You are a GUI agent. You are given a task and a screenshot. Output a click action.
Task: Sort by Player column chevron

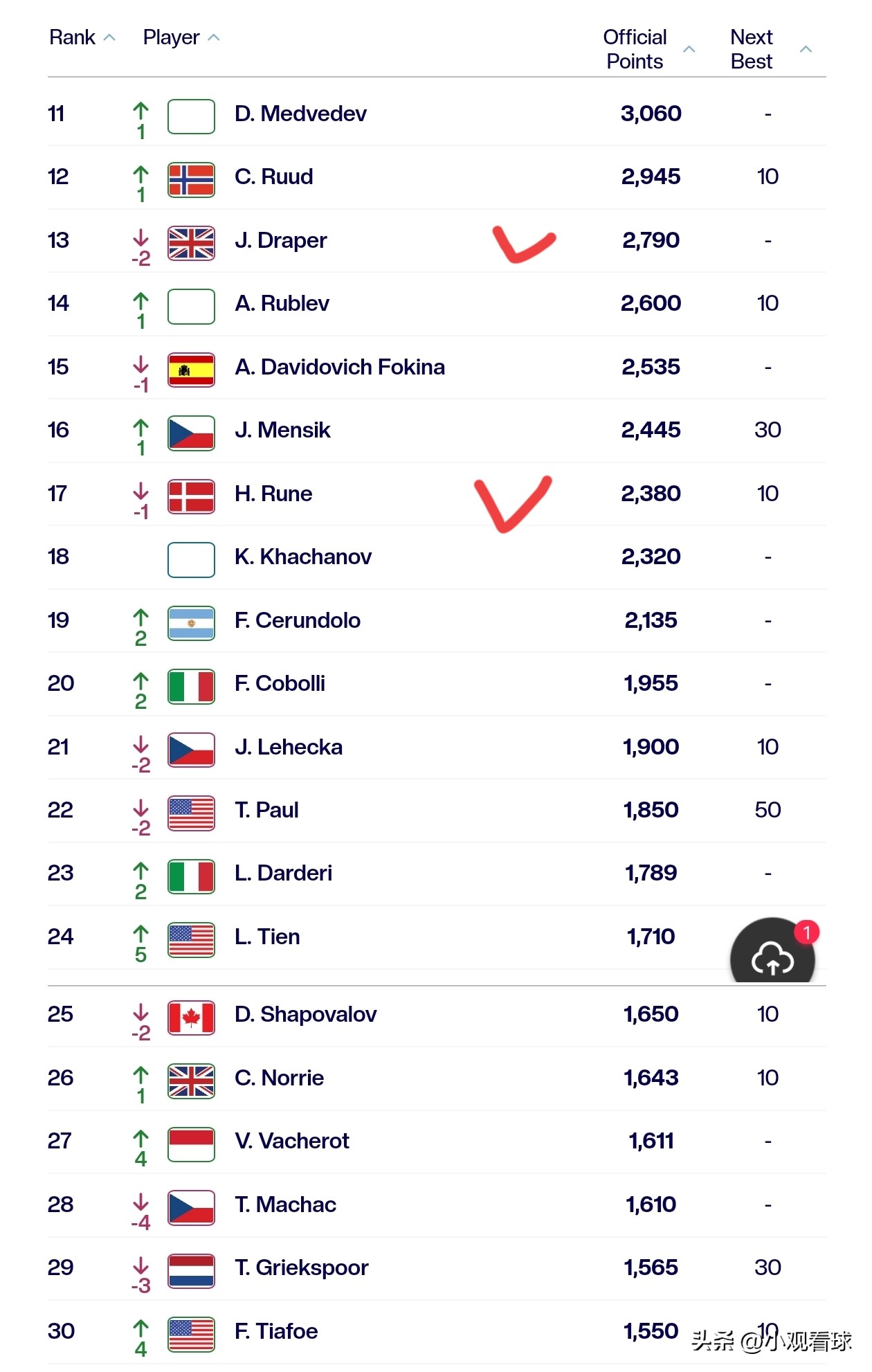pos(214,38)
